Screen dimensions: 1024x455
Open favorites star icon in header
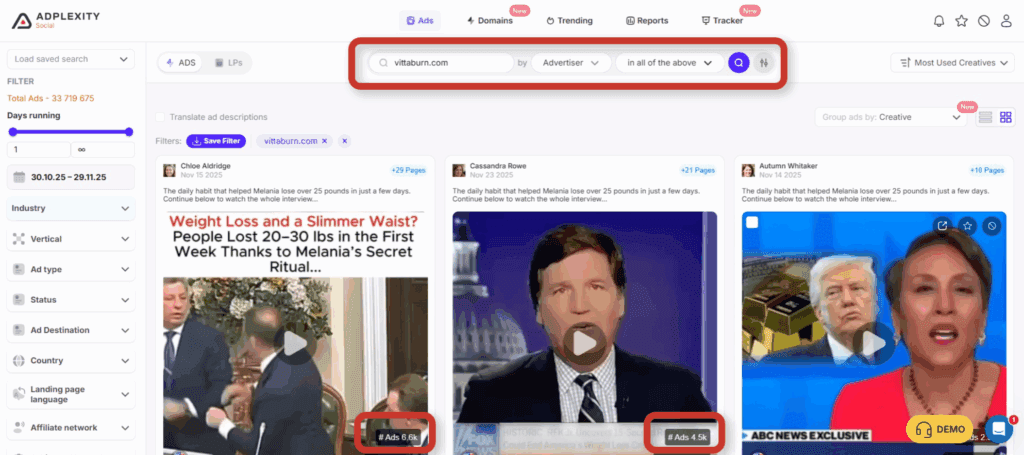click(961, 21)
